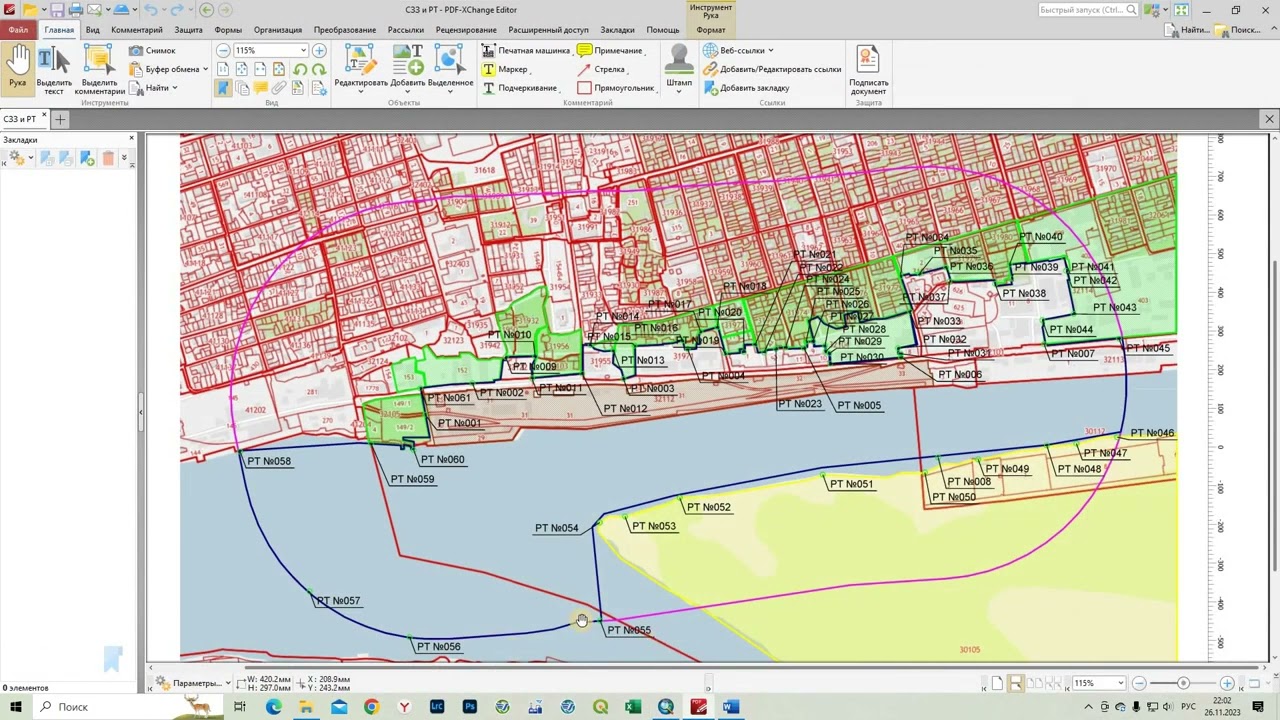
Task: Click Подписать документ
Action: click(868, 70)
